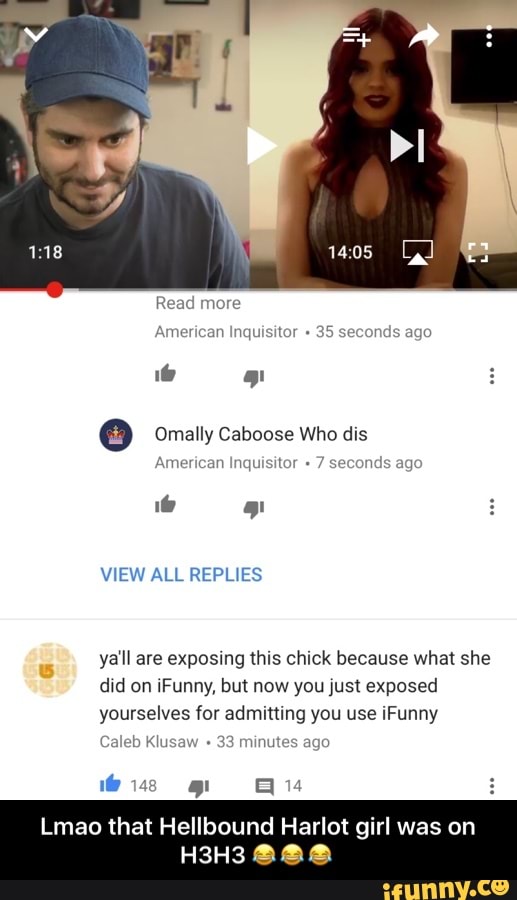Open options for 35 seconds ago reply
Image resolution: width=517 pixels, height=900 pixels.
492,376
